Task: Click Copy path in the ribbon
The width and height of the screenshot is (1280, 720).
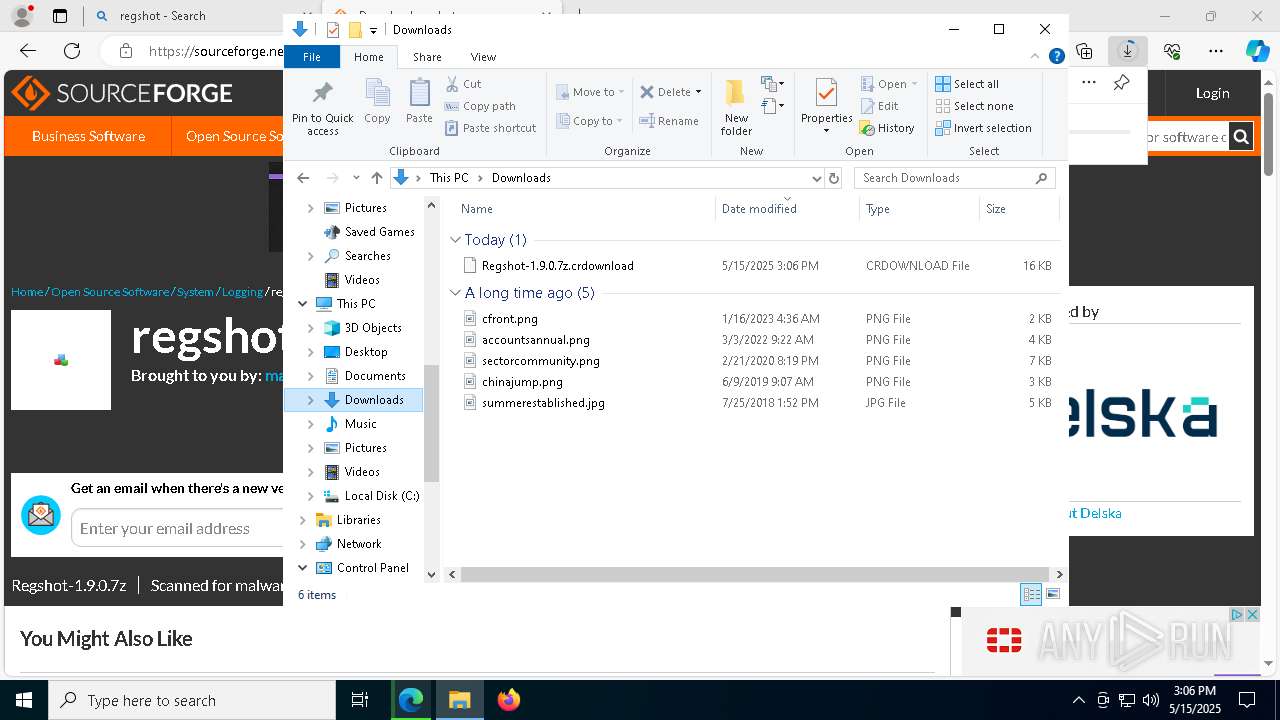Action: tap(480, 106)
